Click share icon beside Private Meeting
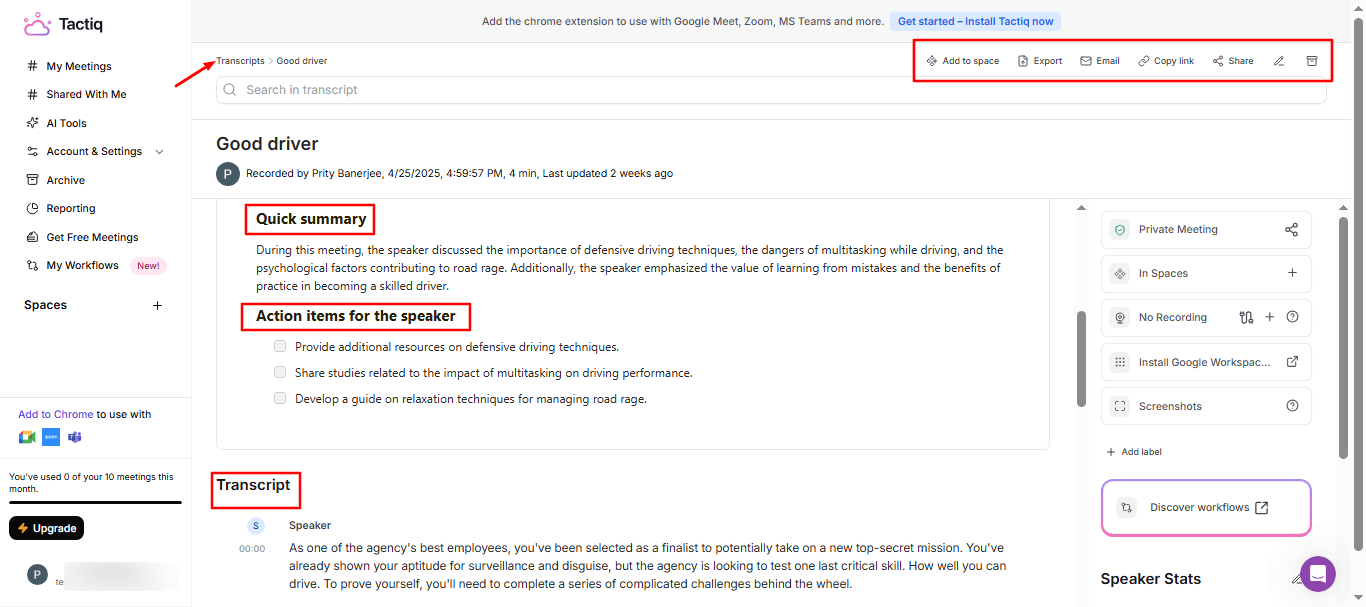Viewport: 1366px width, 607px height. 1291,230
